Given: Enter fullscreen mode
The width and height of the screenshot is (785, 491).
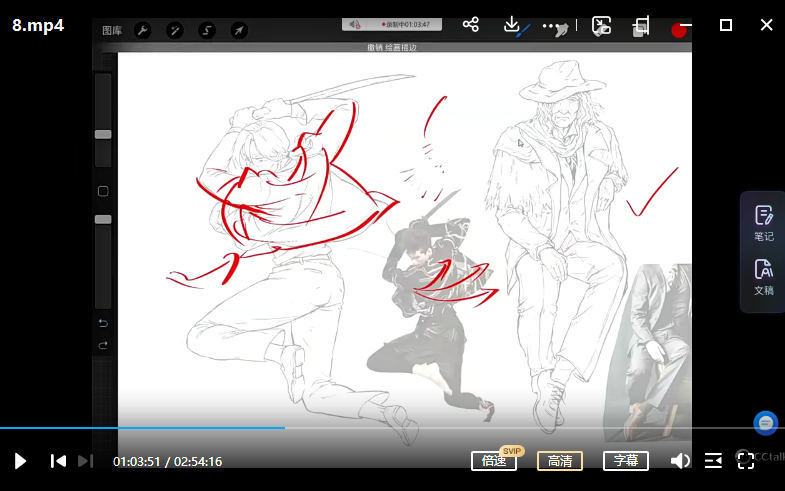Looking at the screenshot, I should click(745, 461).
